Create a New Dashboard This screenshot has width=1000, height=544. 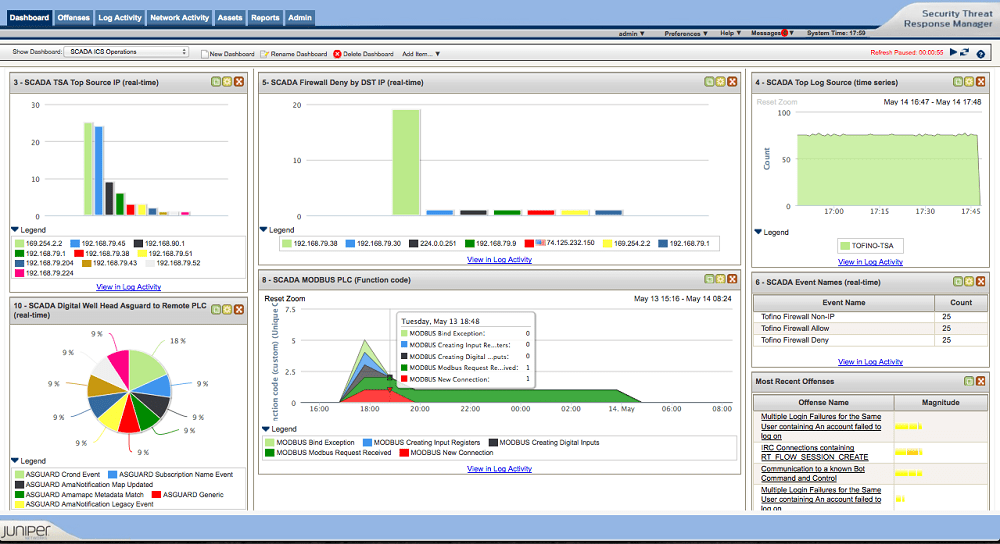(x=228, y=54)
